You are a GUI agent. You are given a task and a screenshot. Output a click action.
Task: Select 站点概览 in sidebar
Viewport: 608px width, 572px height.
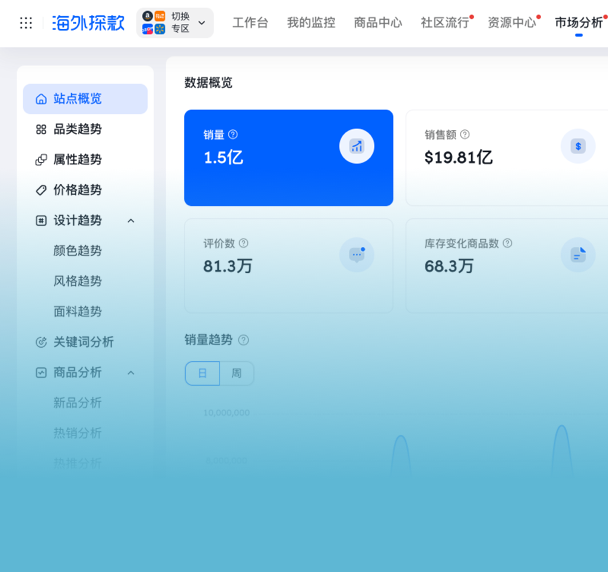85,99
